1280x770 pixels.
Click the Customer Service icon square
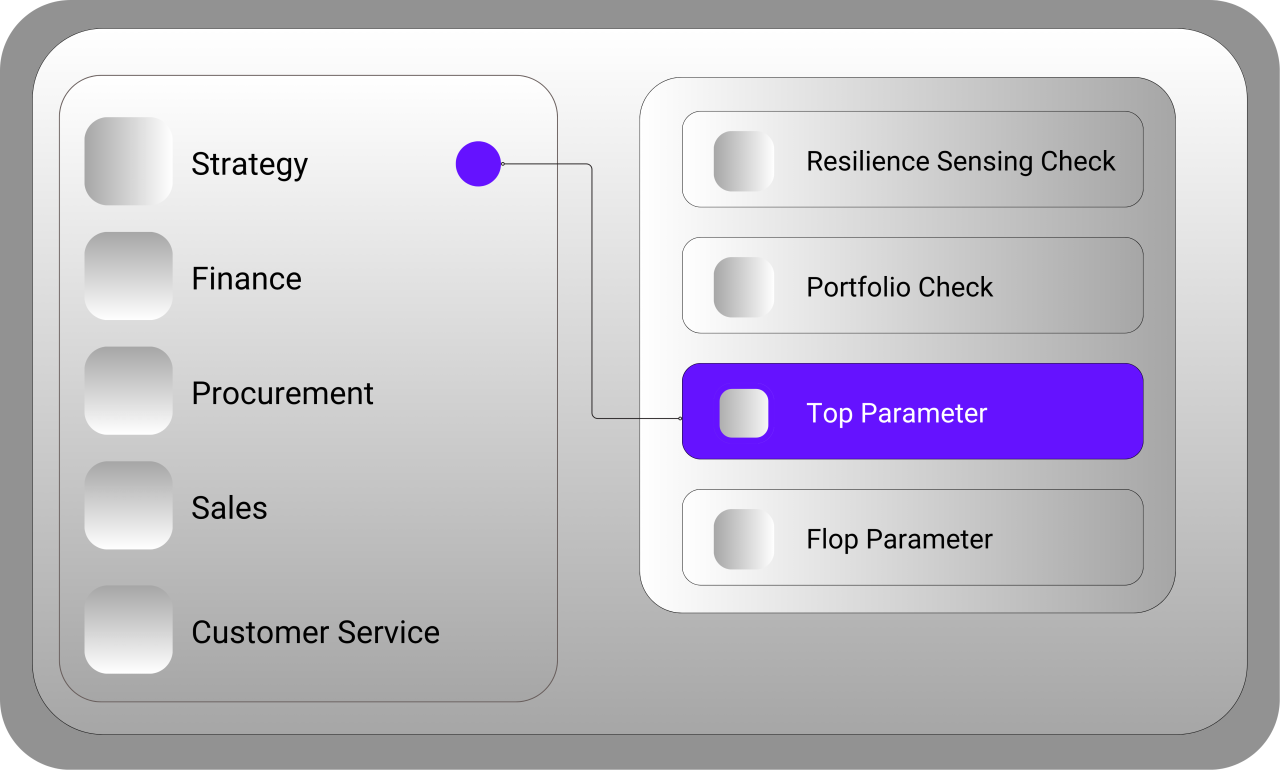point(128,630)
